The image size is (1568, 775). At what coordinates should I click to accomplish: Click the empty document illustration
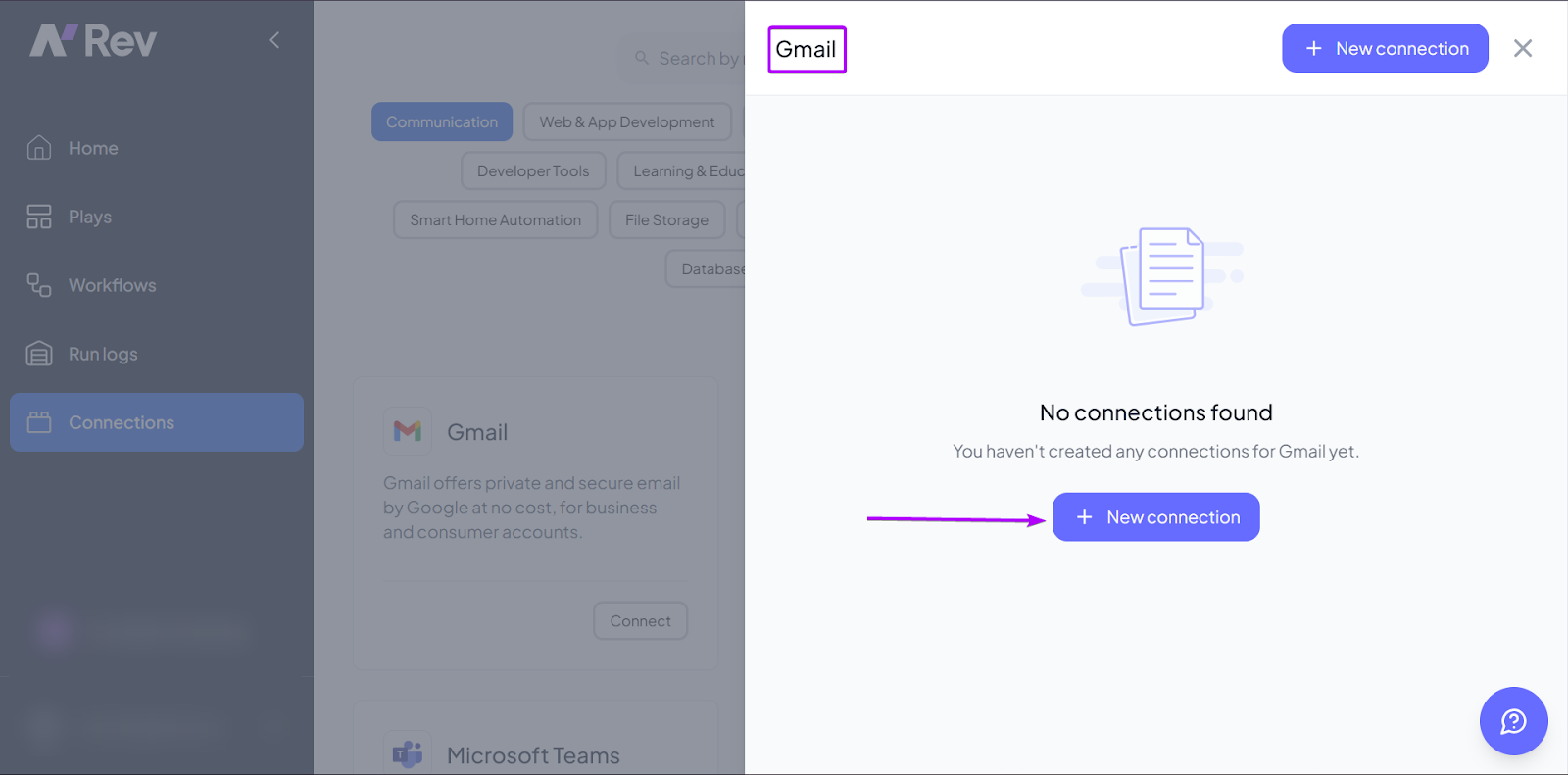coord(1162,277)
